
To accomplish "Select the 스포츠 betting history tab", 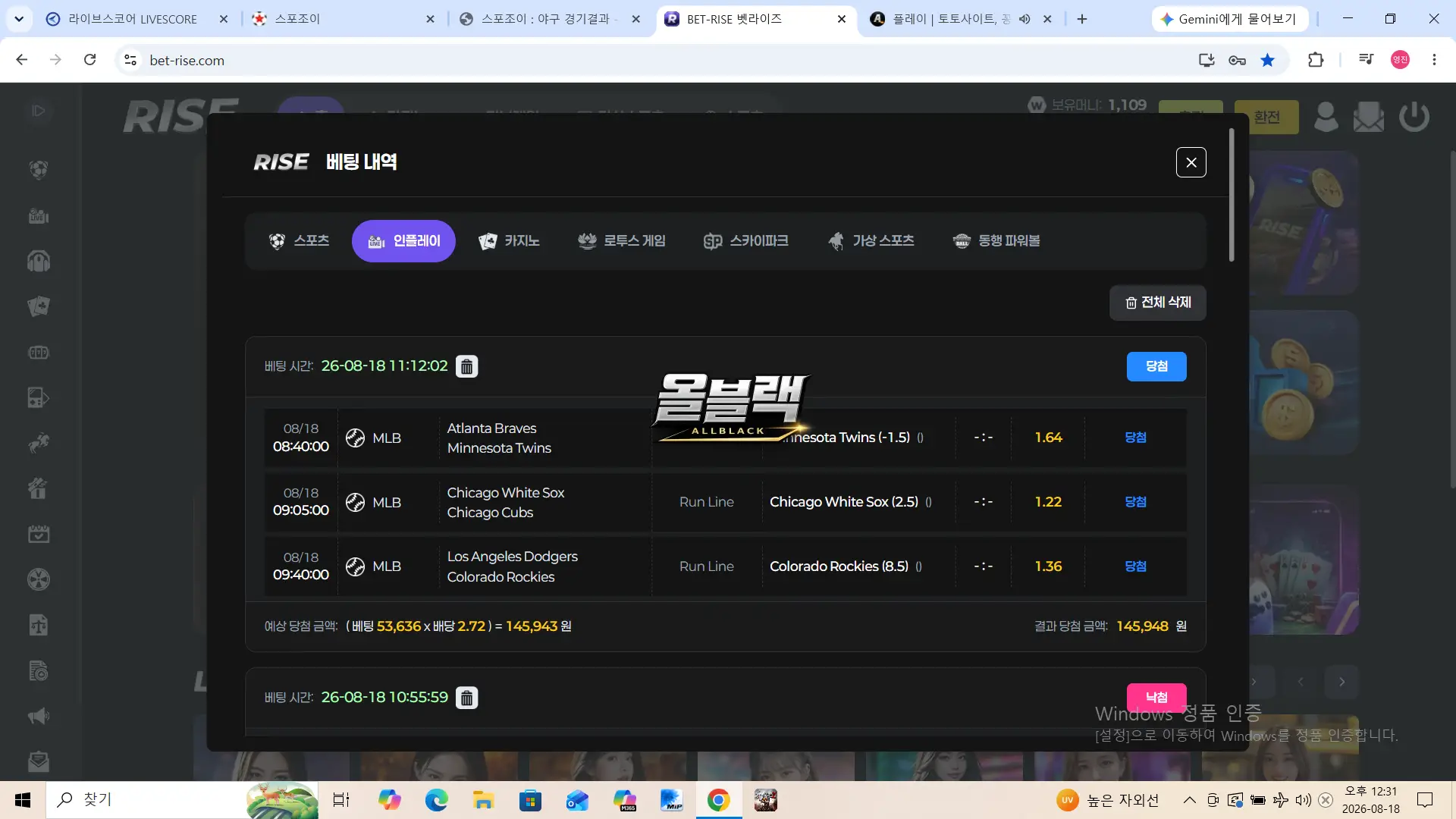I will tap(300, 241).
